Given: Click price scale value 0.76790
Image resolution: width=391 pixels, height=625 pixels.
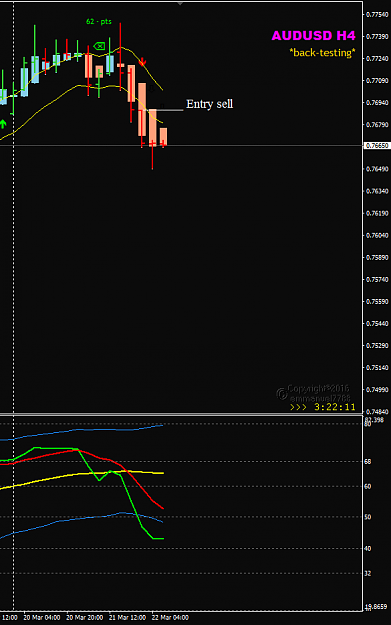Looking at the screenshot, I should pyautogui.click(x=377, y=125).
